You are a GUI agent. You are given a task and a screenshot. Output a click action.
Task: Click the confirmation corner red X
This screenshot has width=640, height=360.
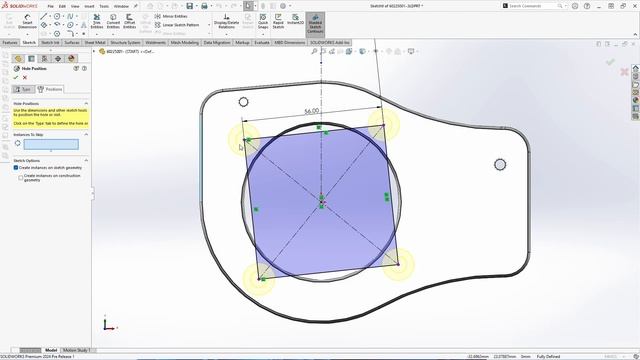(624, 72)
